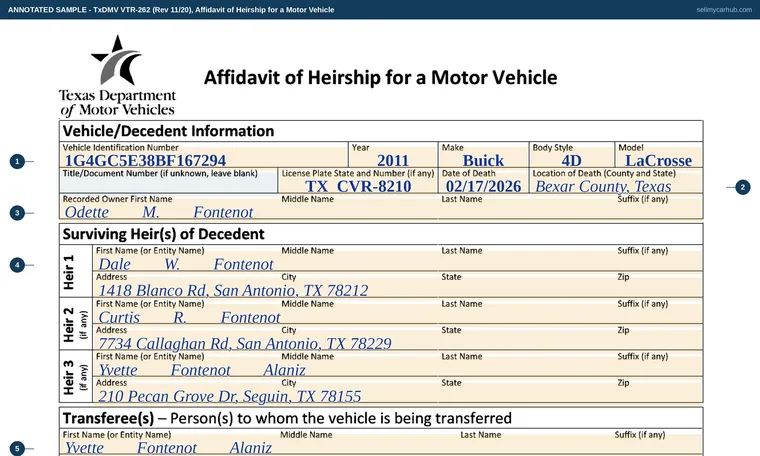Click the Location of Death 'Bexar County, Texas'
Image resolution: width=760 pixels, height=456 pixels.
click(603, 186)
